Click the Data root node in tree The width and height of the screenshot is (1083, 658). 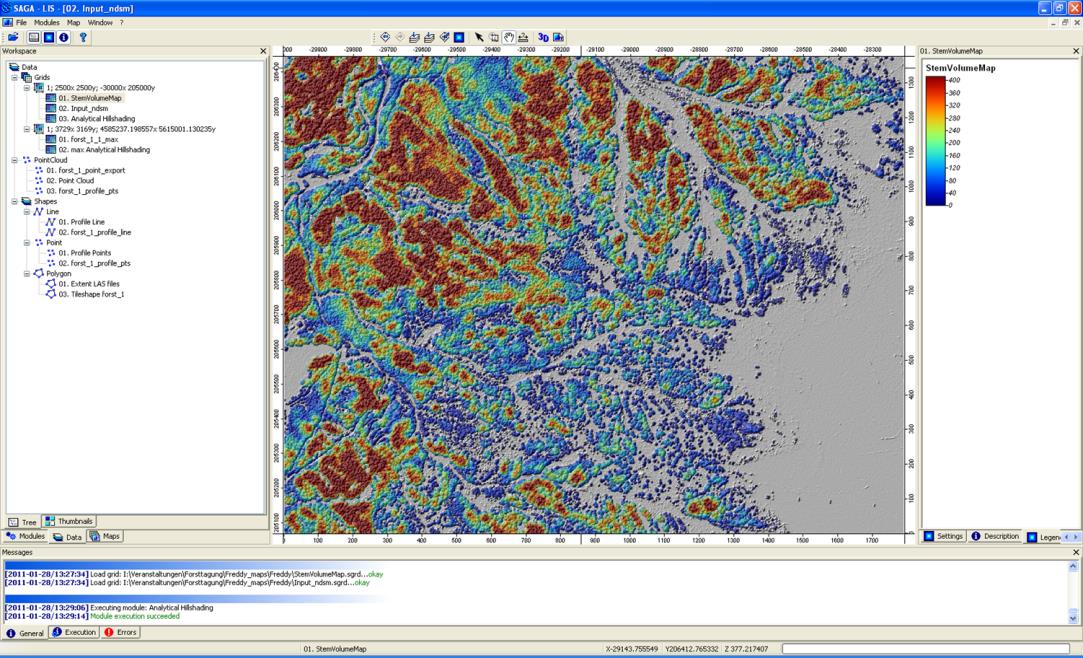tap(29, 67)
